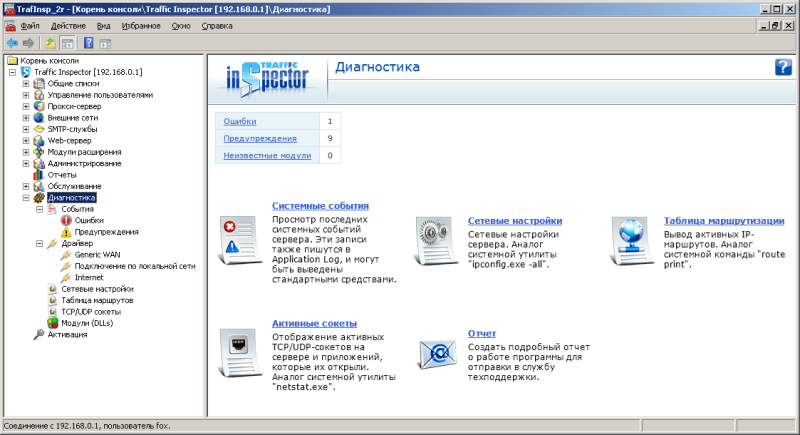Restore the inner MDI child window
This screenshot has width=800, height=435.
click(x=776, y=25)
